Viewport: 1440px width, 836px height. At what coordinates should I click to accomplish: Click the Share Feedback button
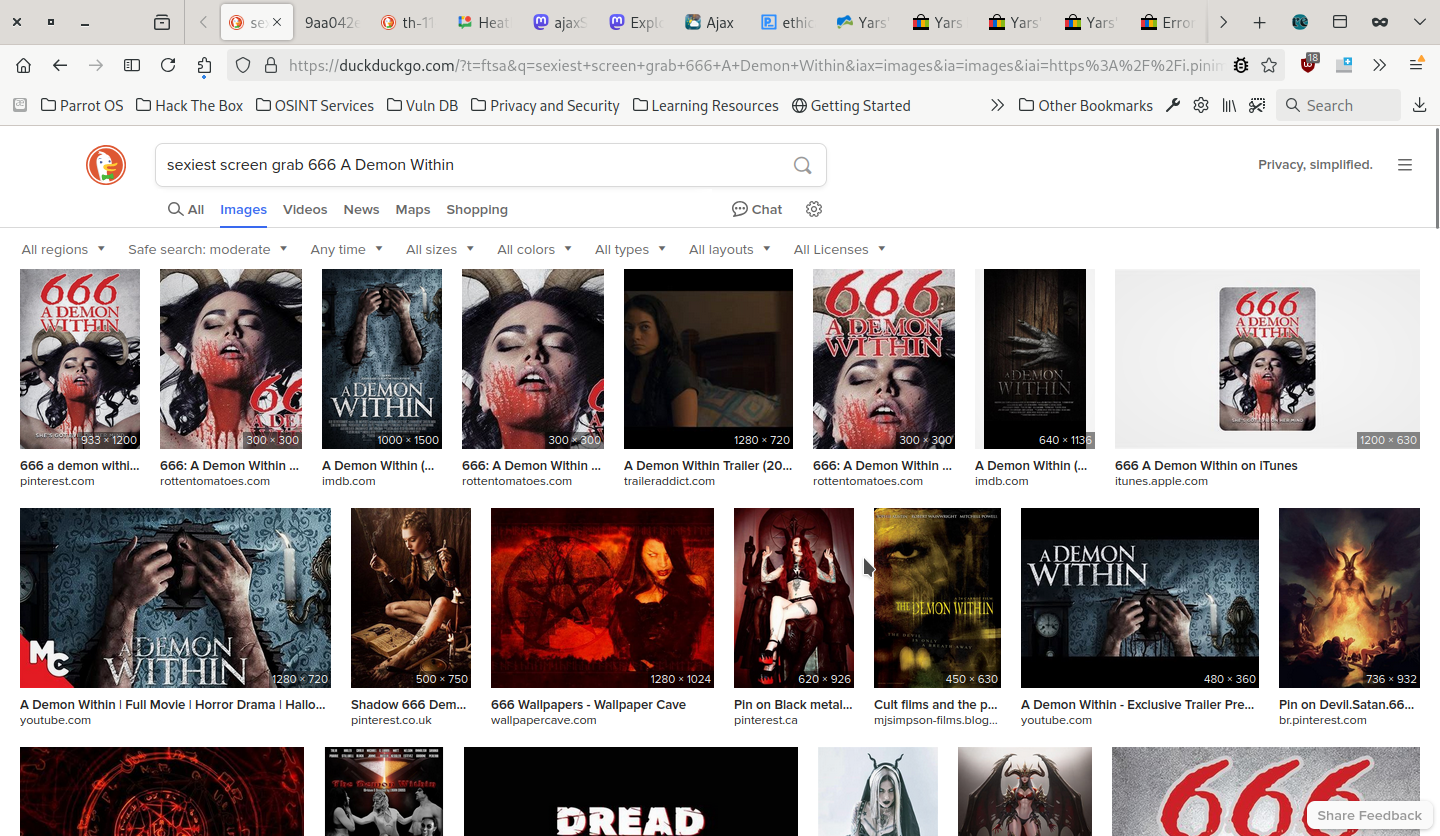pos(1369,815)
